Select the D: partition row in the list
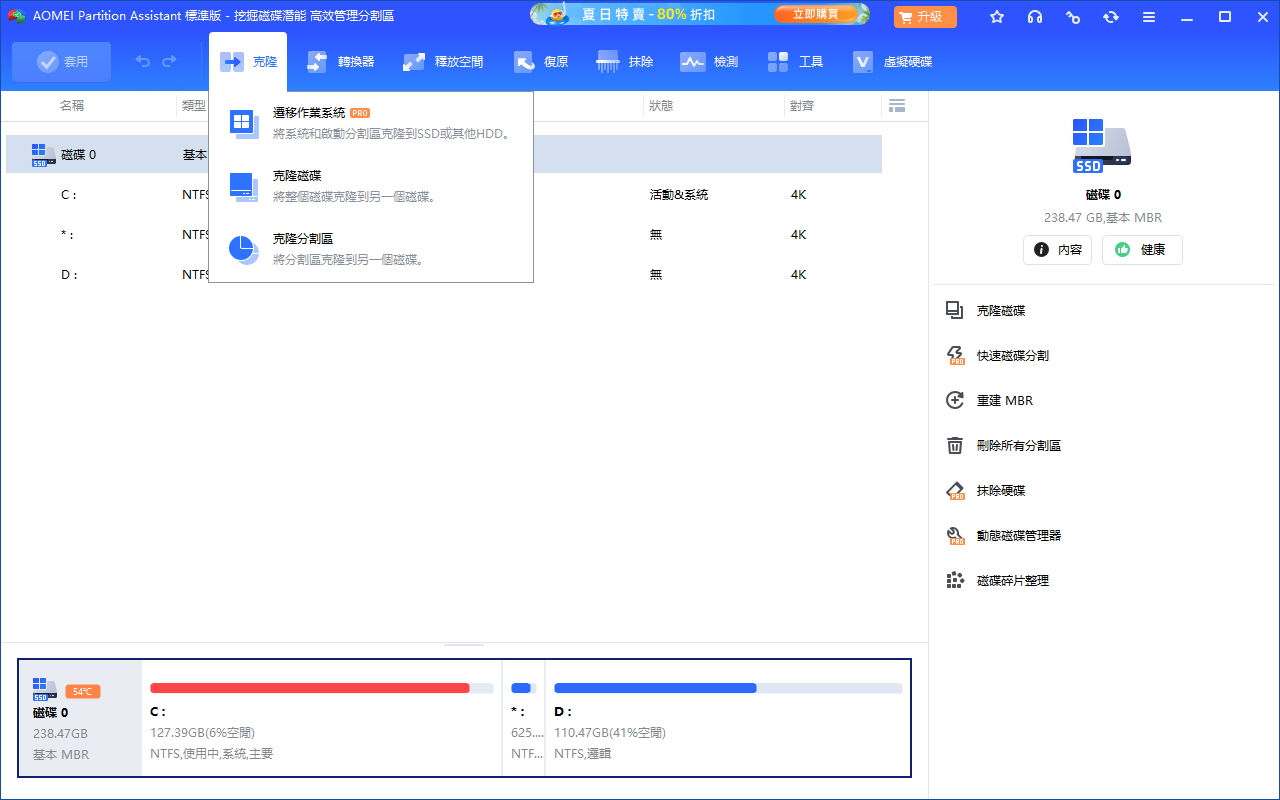 click(x=444, y=275)
